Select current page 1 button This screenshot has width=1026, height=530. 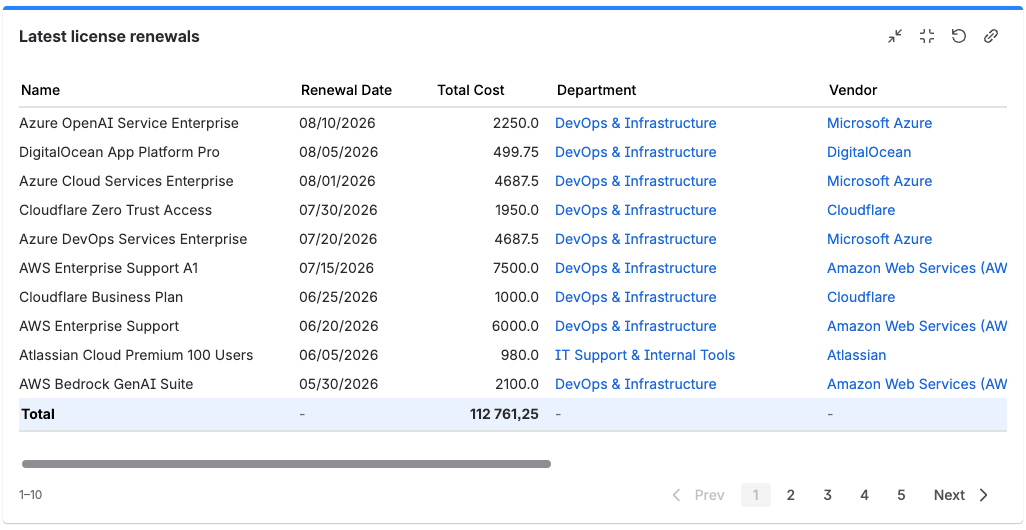(756, 495)
